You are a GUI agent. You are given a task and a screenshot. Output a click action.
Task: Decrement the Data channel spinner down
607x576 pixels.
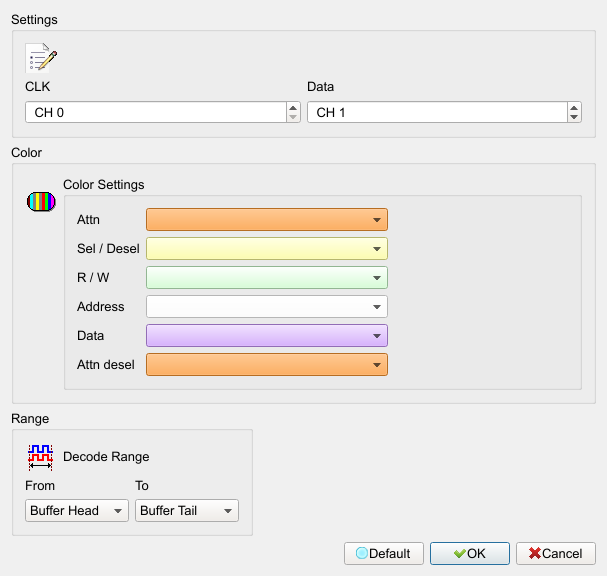coord(574,117)
